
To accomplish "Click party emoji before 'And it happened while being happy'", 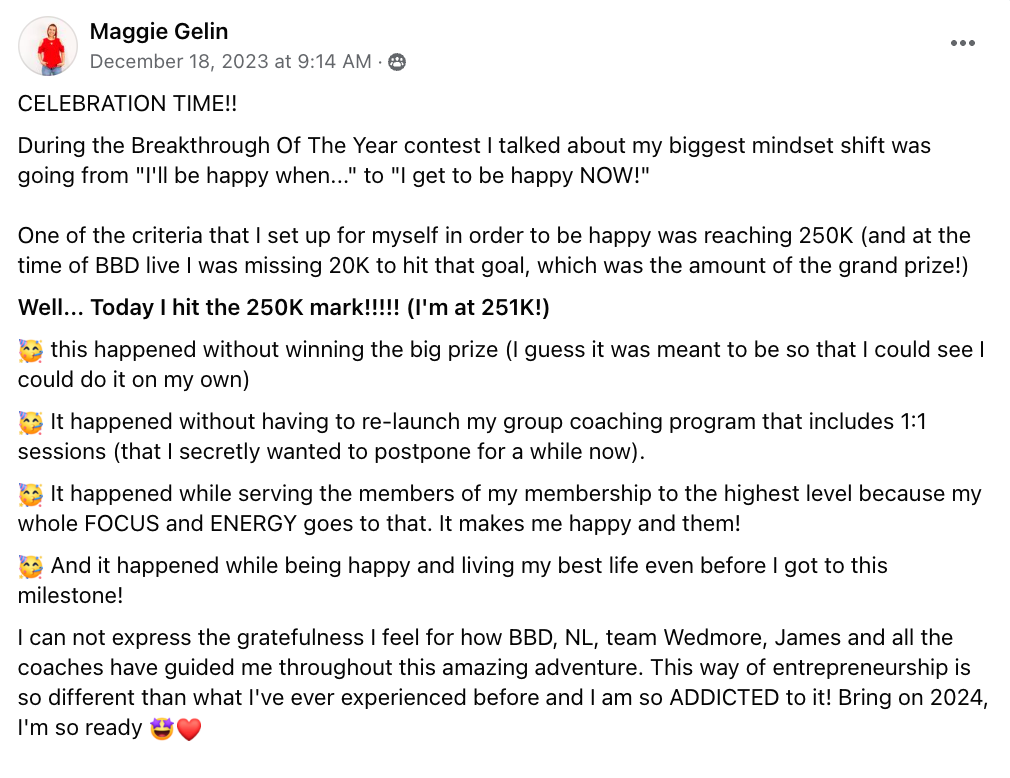I will tap(31, 567).
